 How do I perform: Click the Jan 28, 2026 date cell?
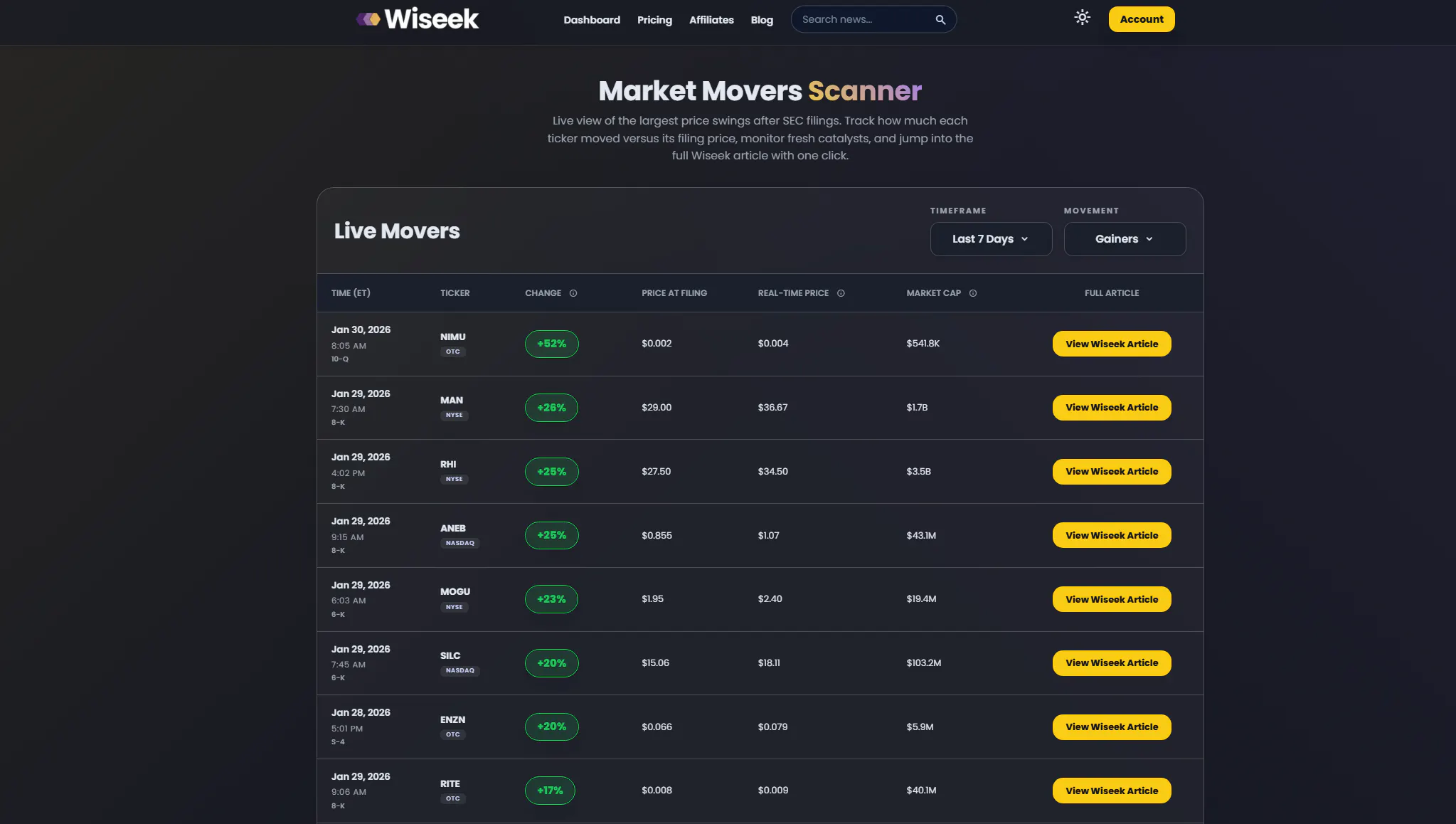pos(361,712)
